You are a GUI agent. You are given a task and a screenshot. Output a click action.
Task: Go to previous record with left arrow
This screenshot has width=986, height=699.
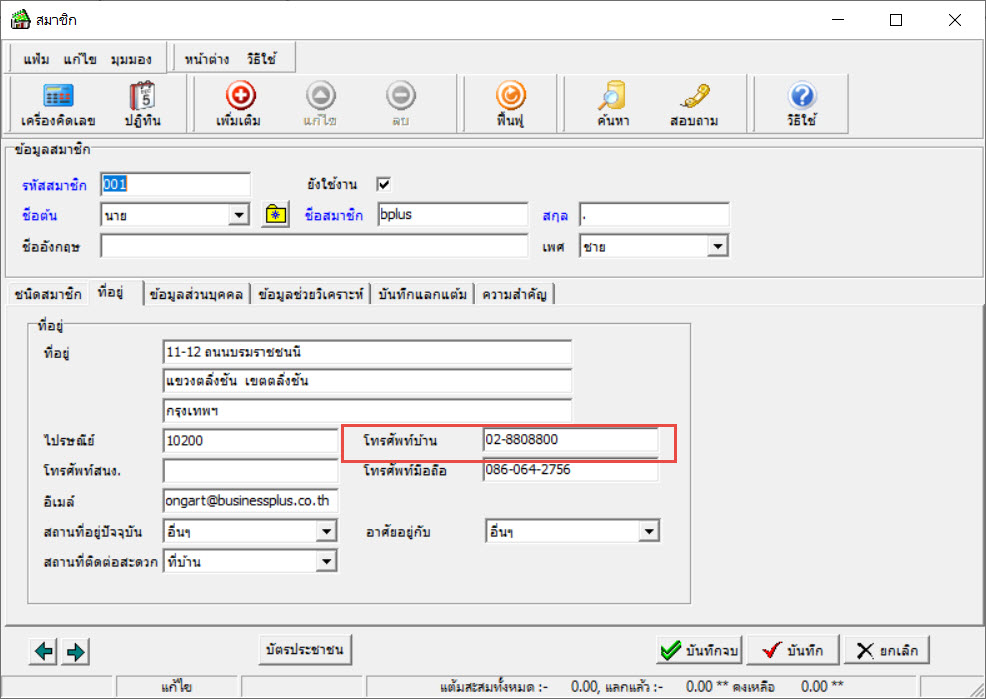click(44, 651)
